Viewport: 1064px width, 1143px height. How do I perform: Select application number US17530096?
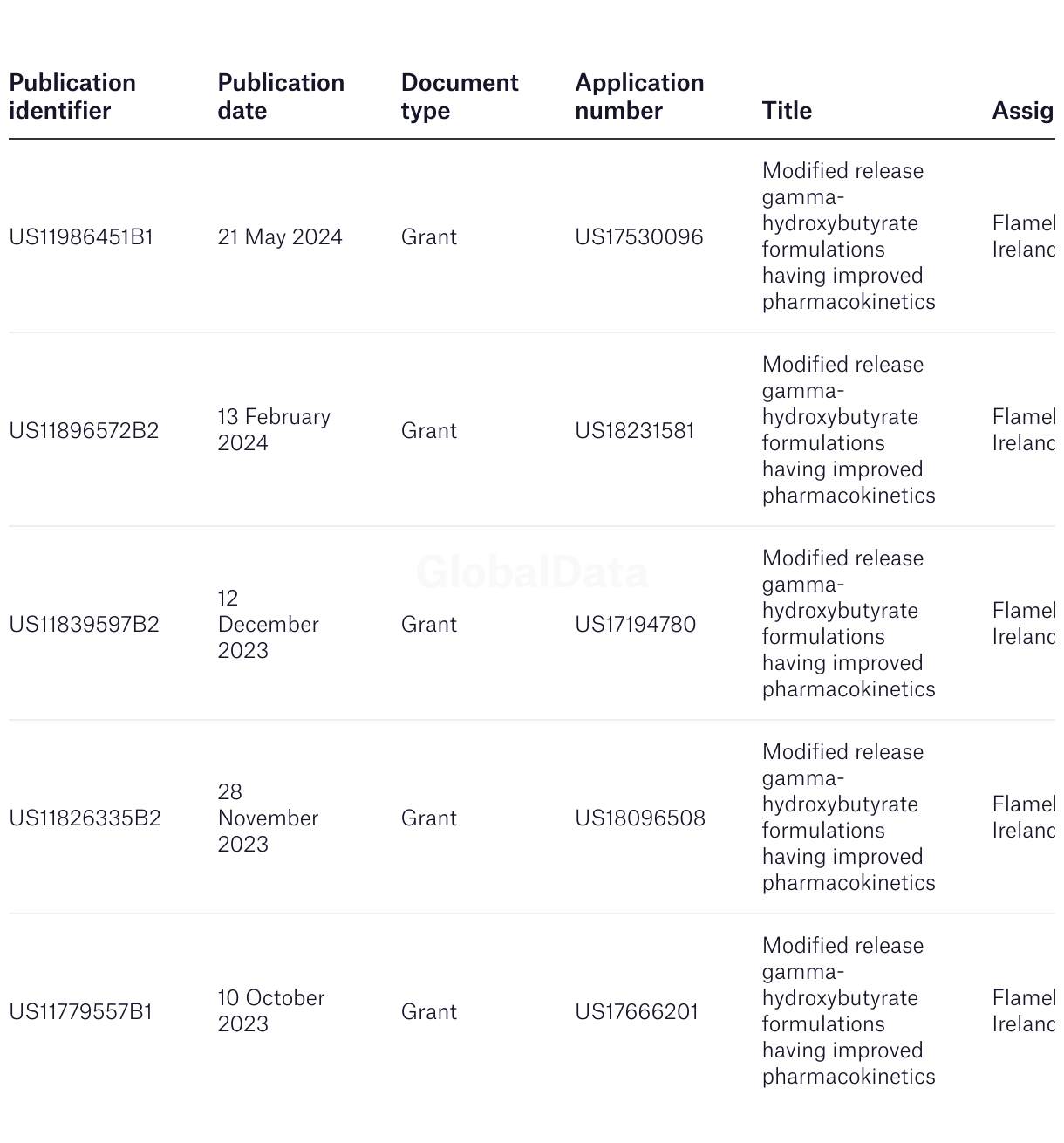click(639, 237)
